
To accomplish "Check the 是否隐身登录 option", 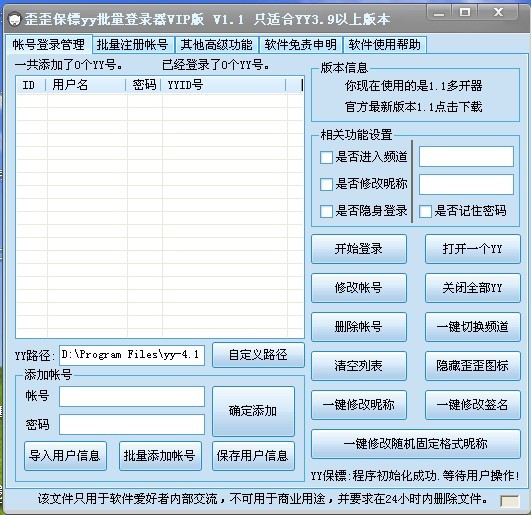I will click(326, 211).
